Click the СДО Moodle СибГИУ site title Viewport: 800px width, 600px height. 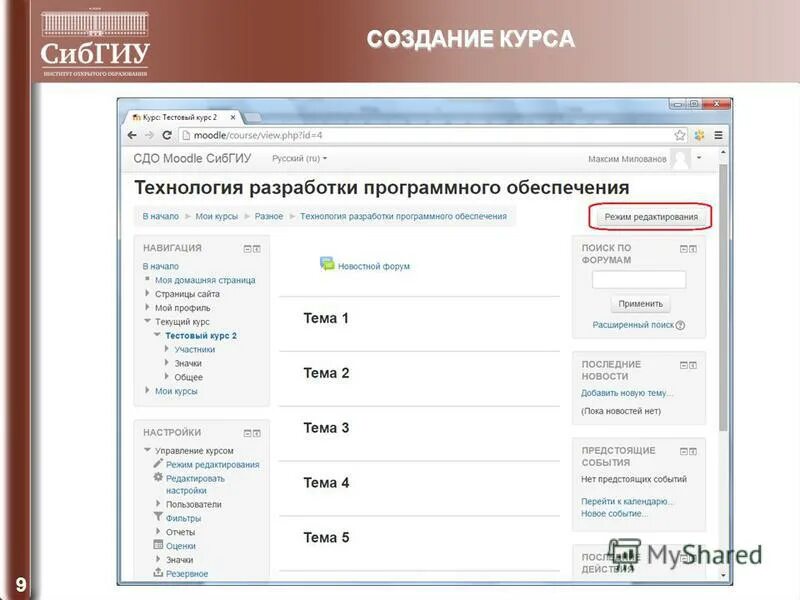click(192, 159)
